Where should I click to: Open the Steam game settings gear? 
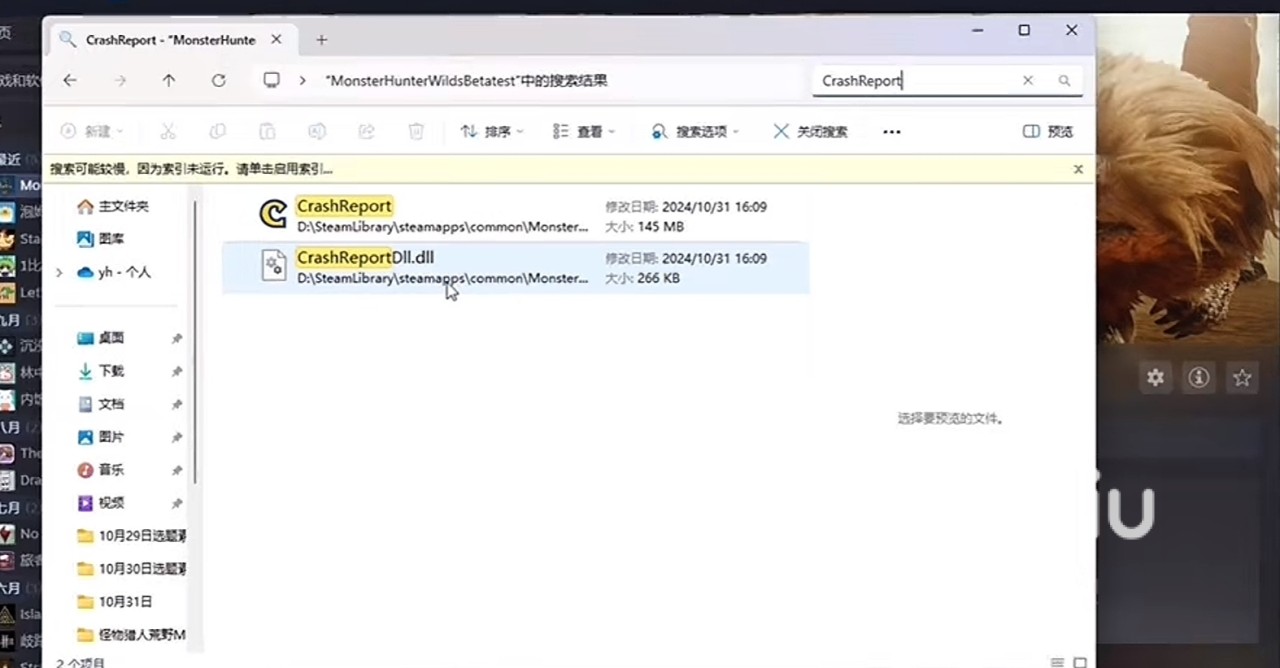(1156, 377)
